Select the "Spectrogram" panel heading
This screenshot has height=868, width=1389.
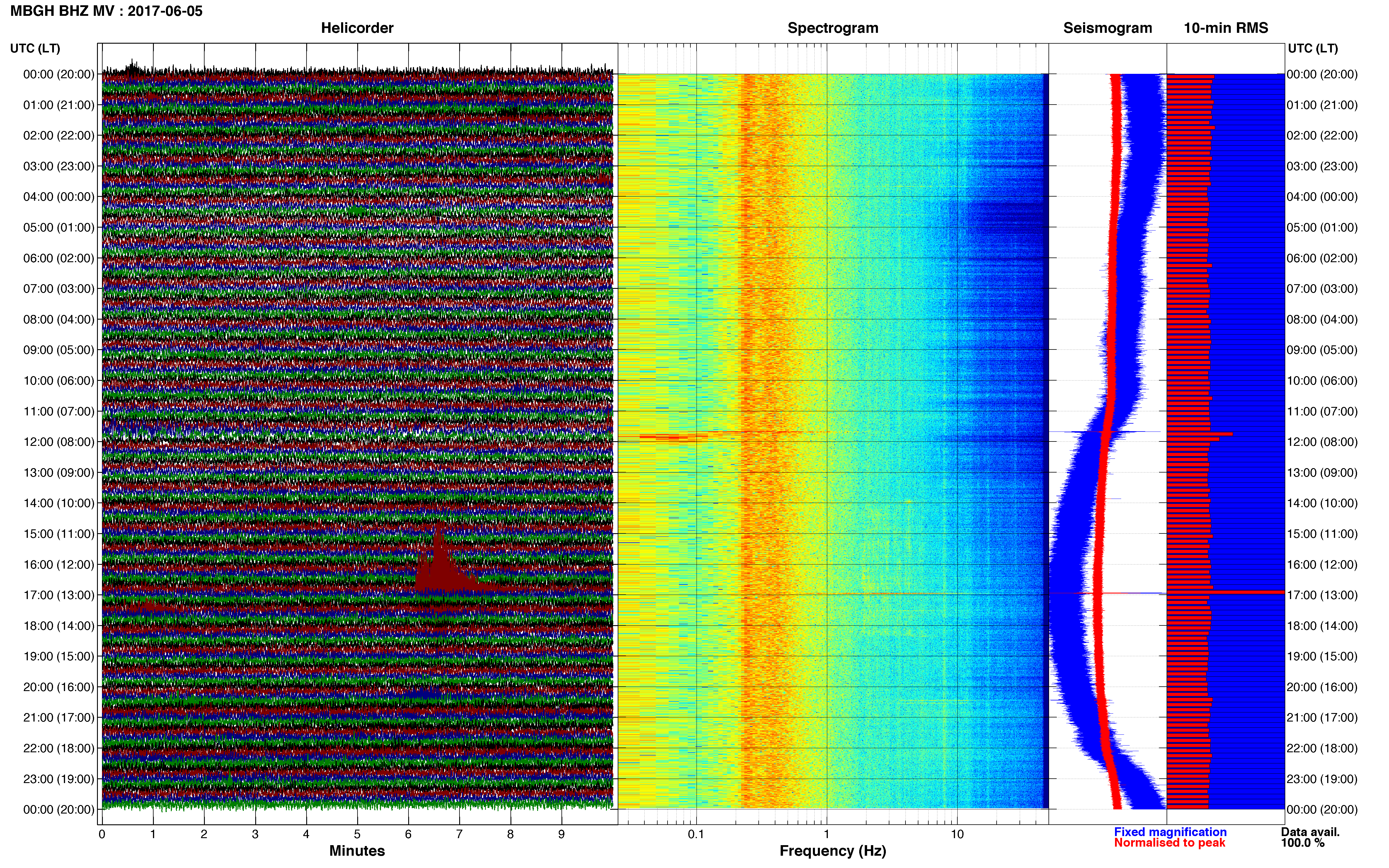point(833,28)
